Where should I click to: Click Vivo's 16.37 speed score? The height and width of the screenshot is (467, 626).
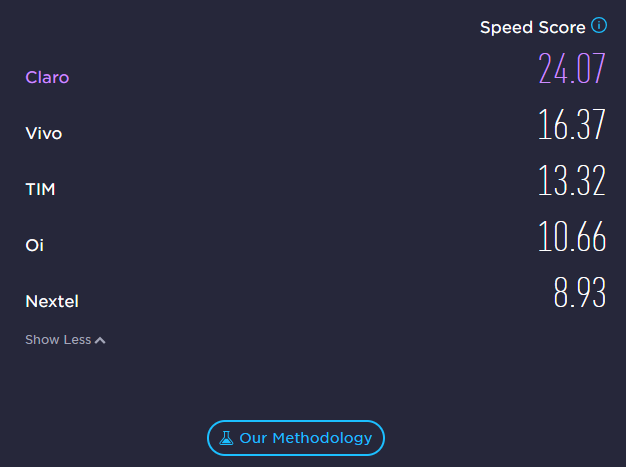(572, 125)
